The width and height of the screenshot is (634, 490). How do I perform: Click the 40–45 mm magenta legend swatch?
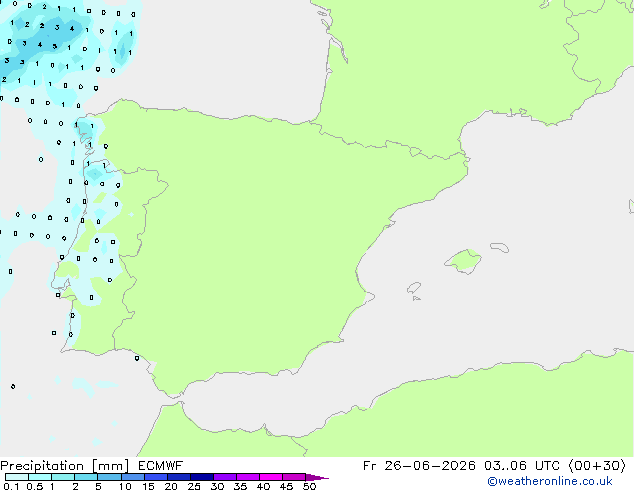pyautogui.click(x=271, y=477)
